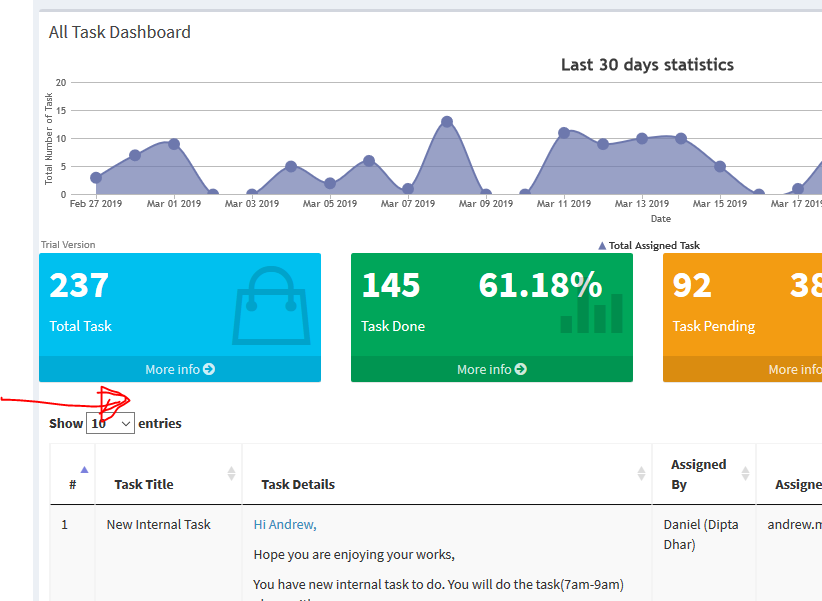Viewport: 822px width, 601px height.
Task: Select the New Internal Task row
Action: (x=158, y=524)
